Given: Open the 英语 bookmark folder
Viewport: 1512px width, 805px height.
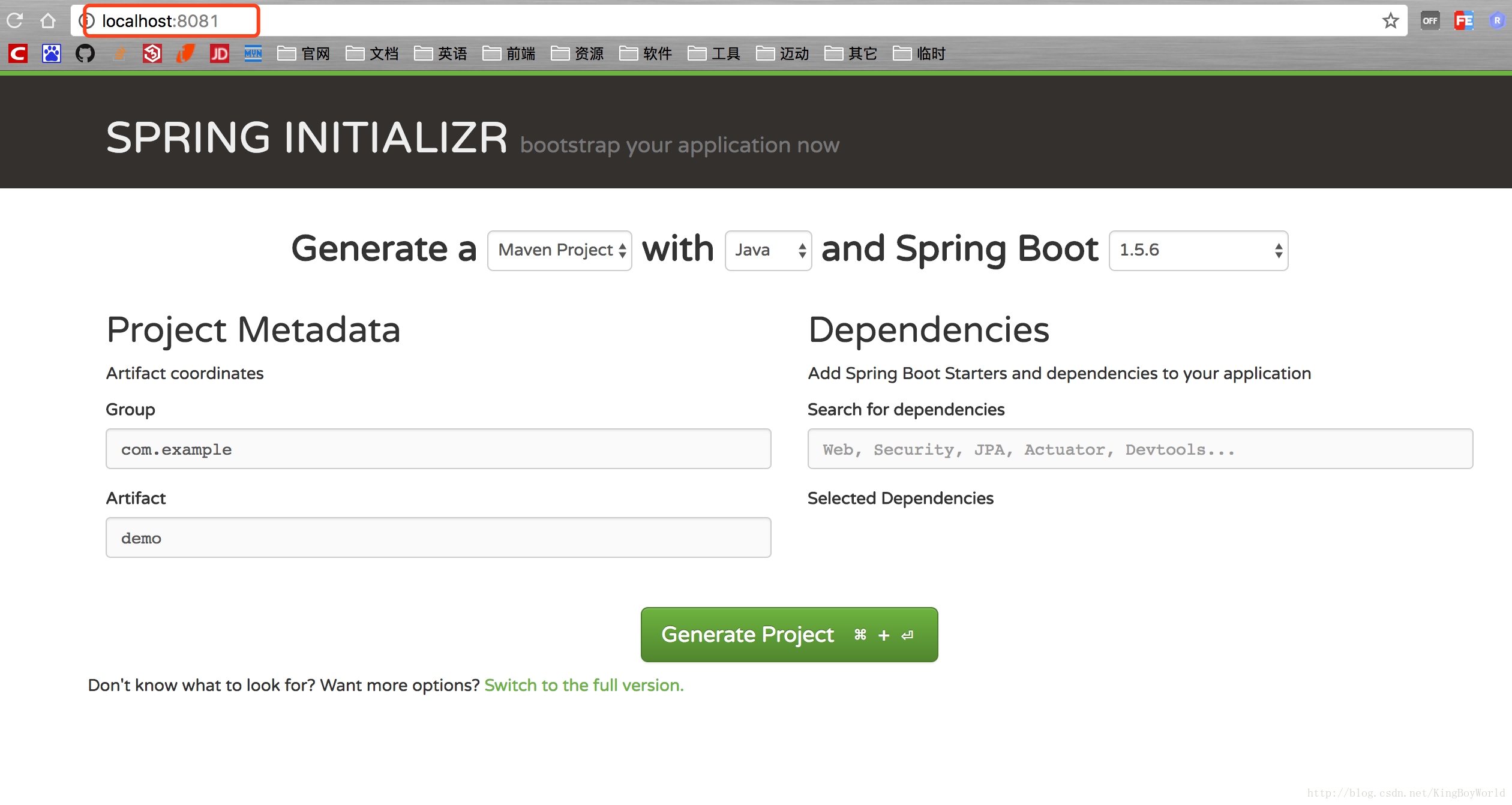Looking at the screenshot, I should pos(440,54).
